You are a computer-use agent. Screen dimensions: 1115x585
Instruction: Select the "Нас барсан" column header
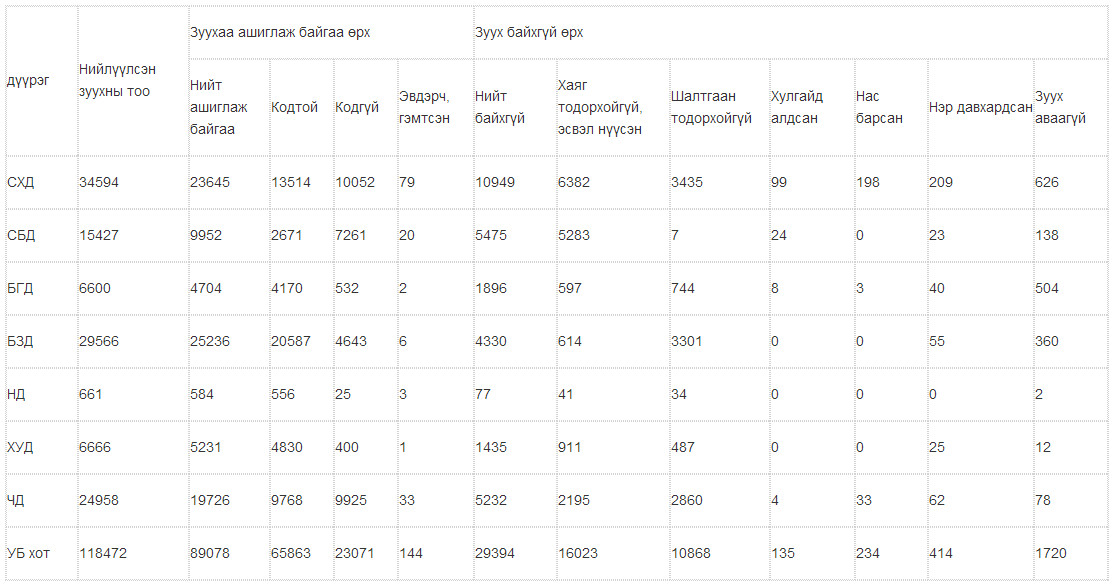tap(880, 107)
